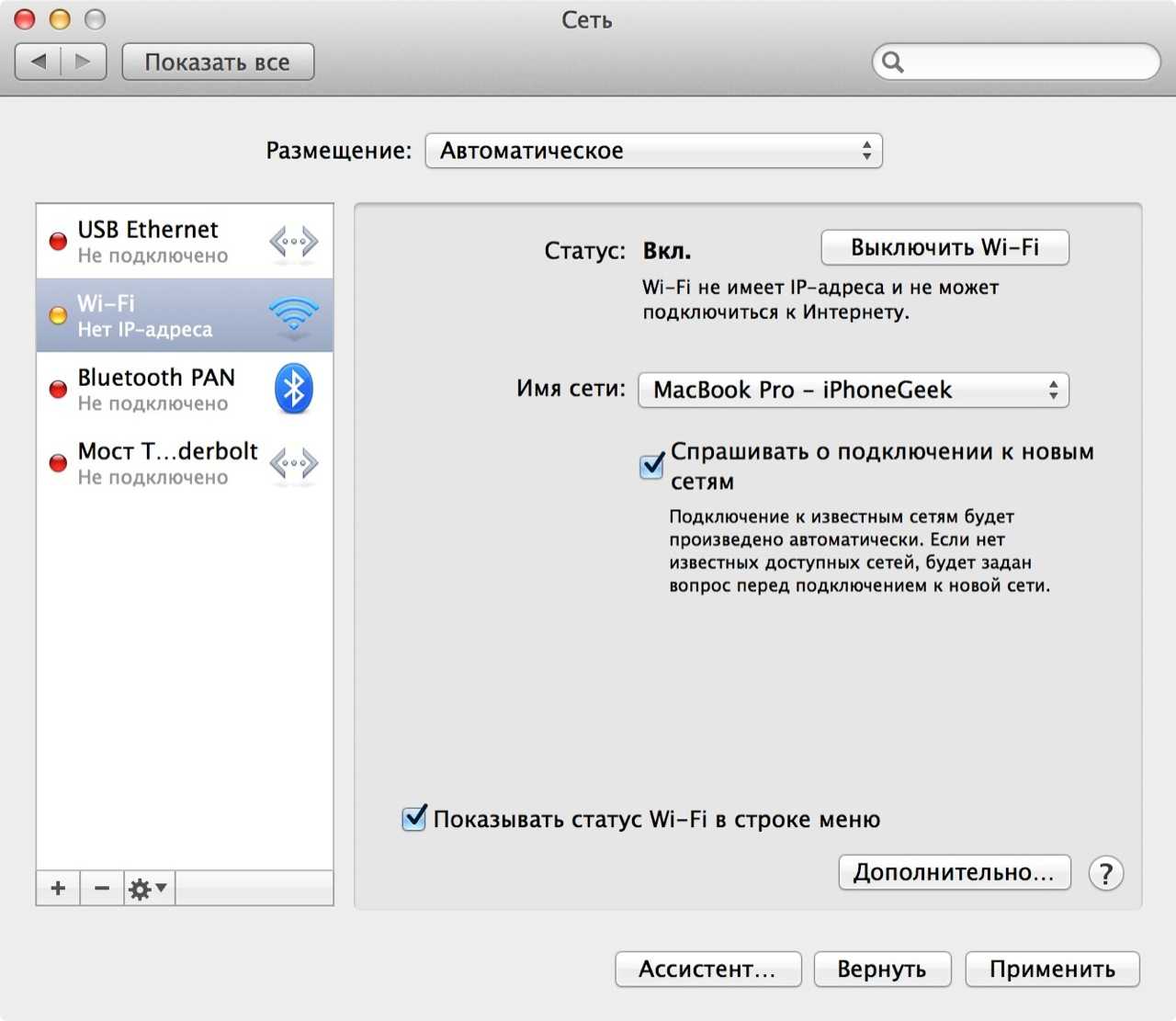Remove selected service with minus button
Viewport: 1176px width, 1021px height.
click(x=102, y=889)
